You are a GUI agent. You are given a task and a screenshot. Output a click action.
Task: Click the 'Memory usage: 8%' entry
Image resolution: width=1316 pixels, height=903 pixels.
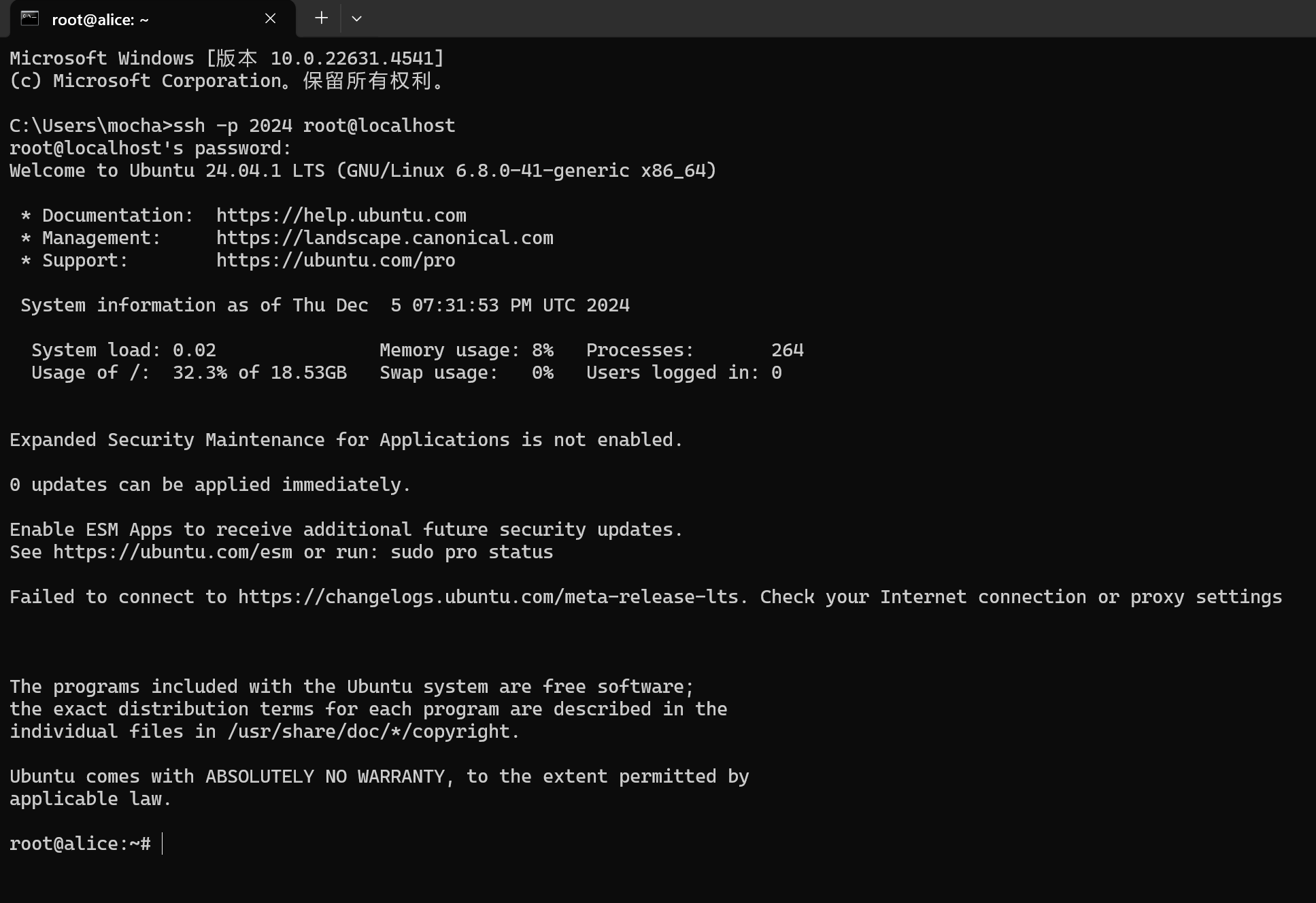[467, 350]
